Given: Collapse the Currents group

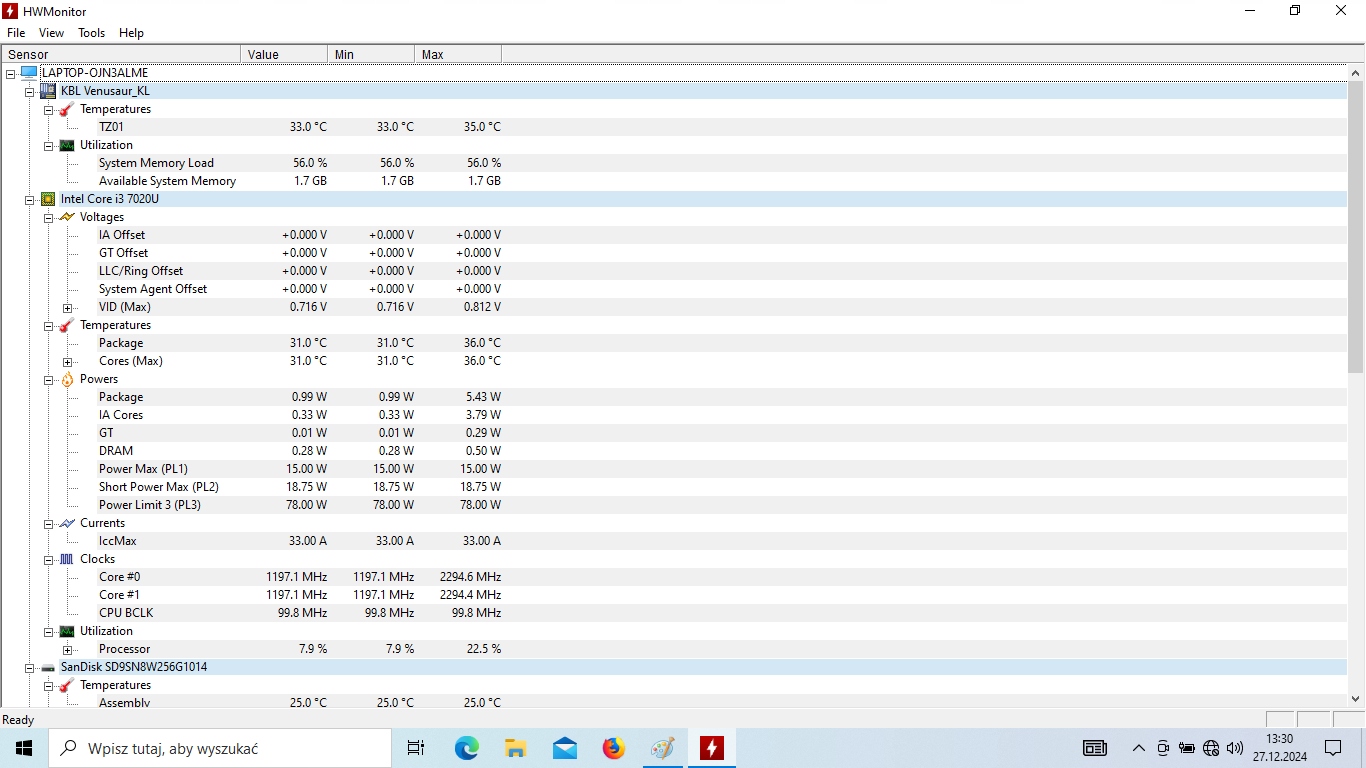Looking at the screenshot, I should click(x=48, y=523).
